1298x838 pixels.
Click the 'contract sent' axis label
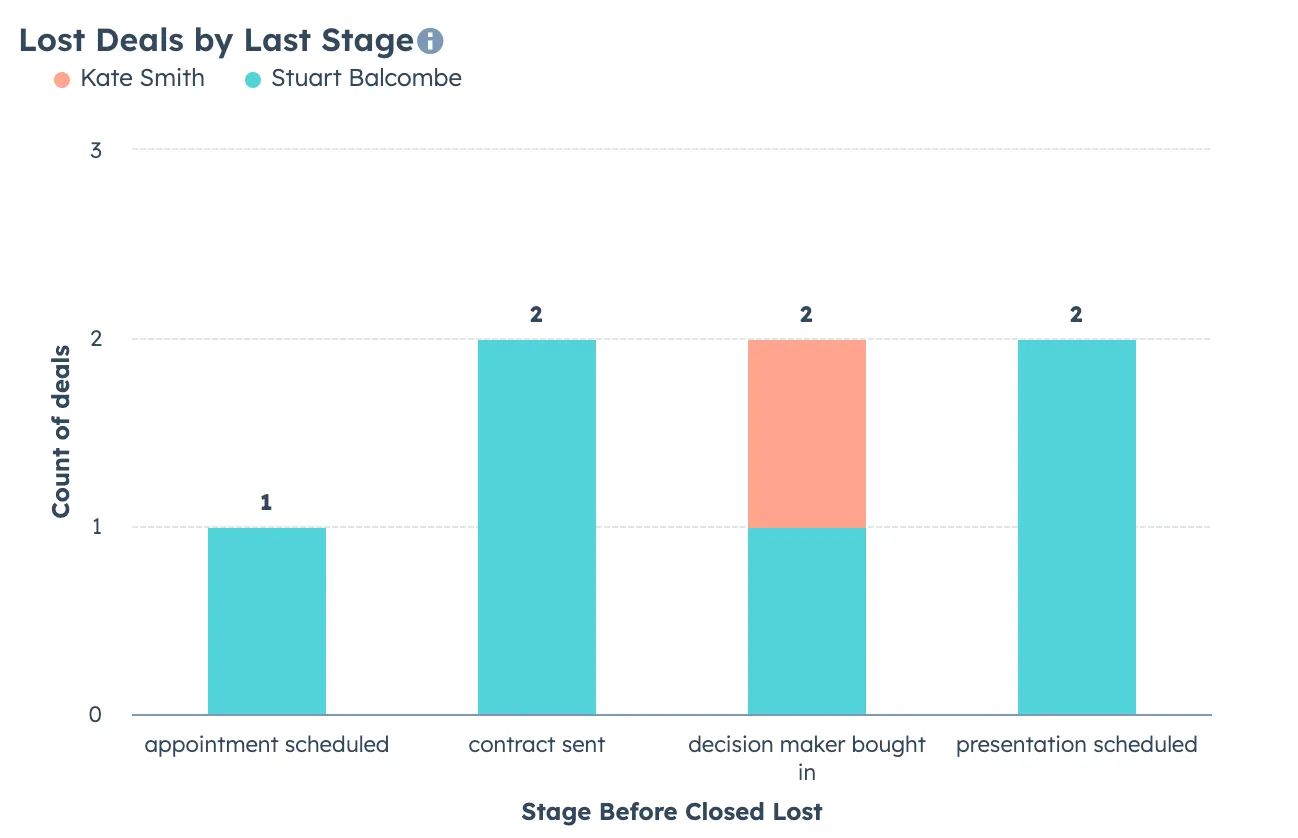pyautogui.click(x=537, y=745)
